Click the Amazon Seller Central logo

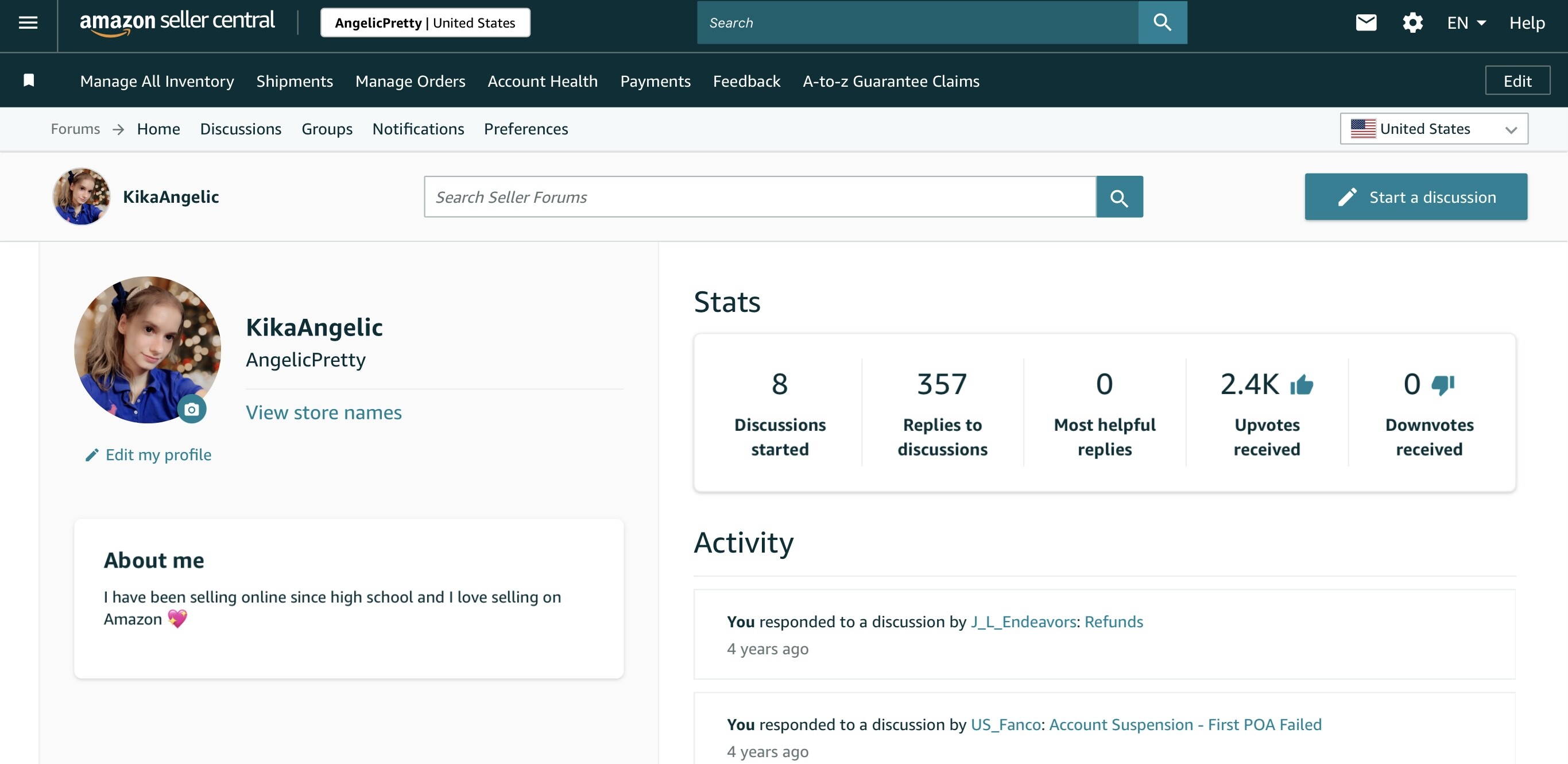click(177, 22)
